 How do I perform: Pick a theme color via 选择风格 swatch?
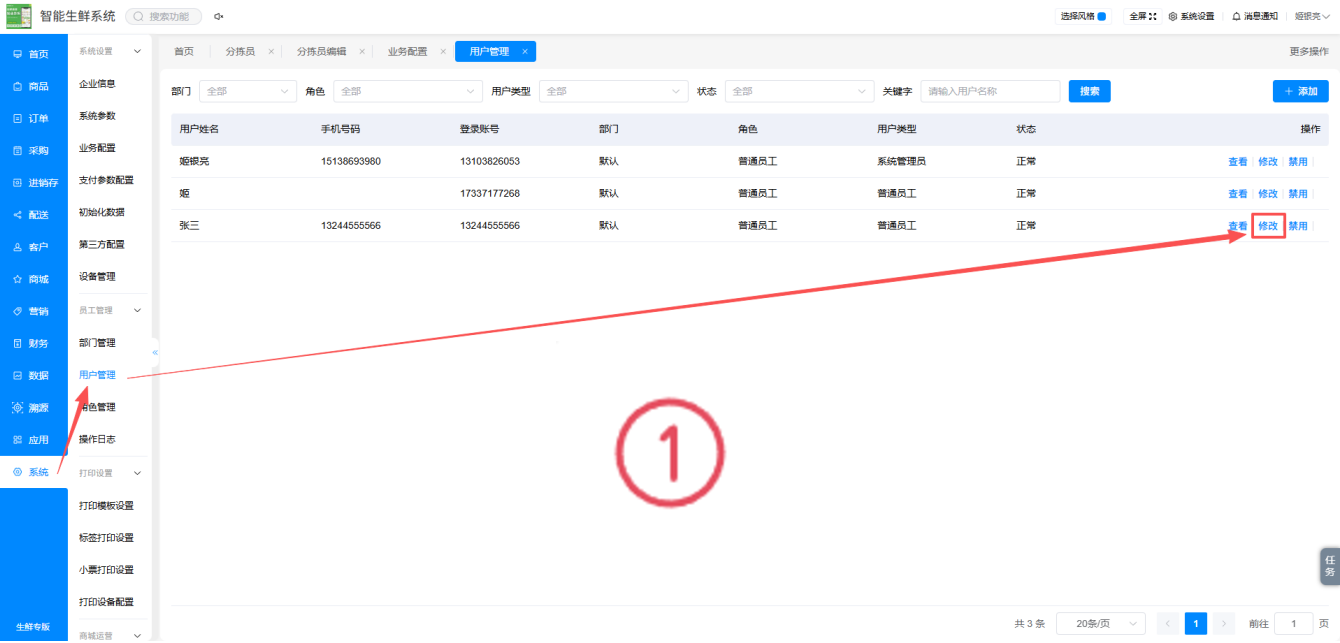(1102, 16)
